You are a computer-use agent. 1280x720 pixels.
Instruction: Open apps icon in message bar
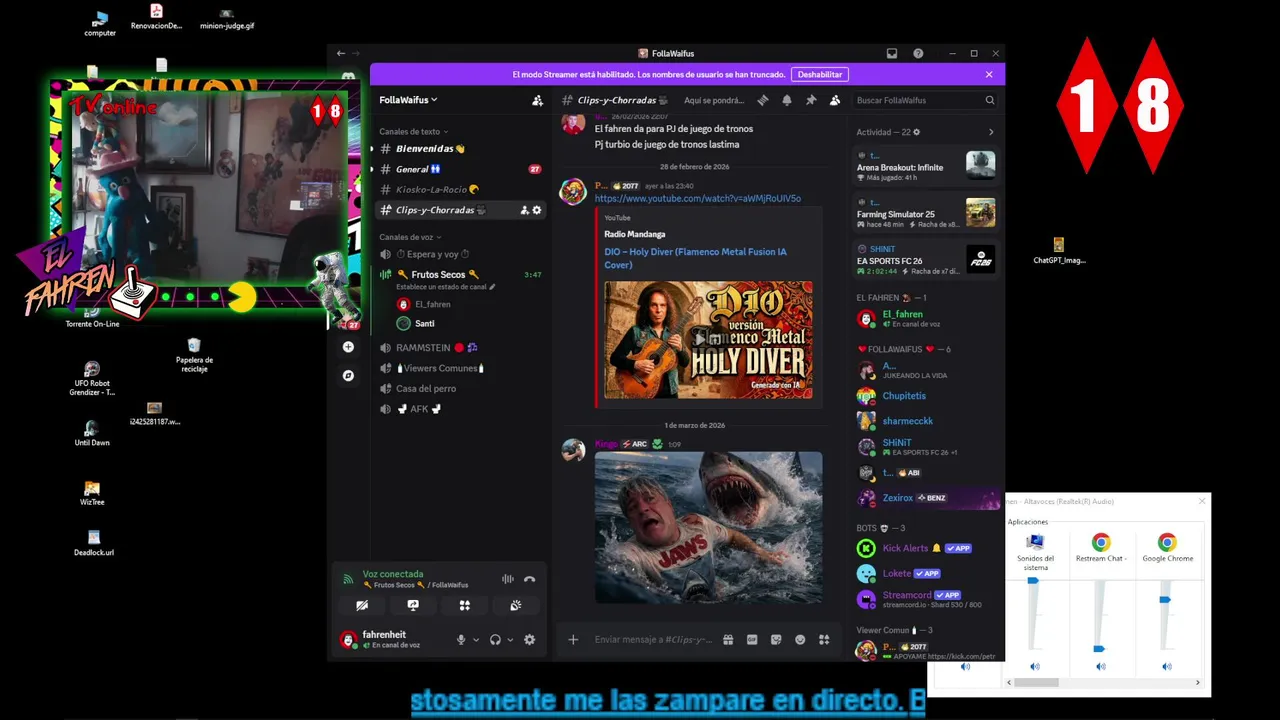coord(824,640)
